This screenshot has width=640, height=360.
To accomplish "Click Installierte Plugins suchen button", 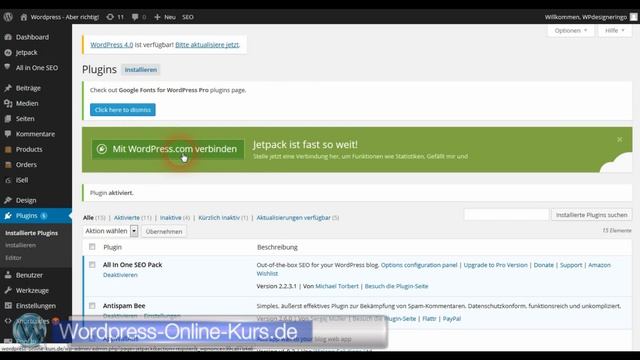I will tap(591, 215).
